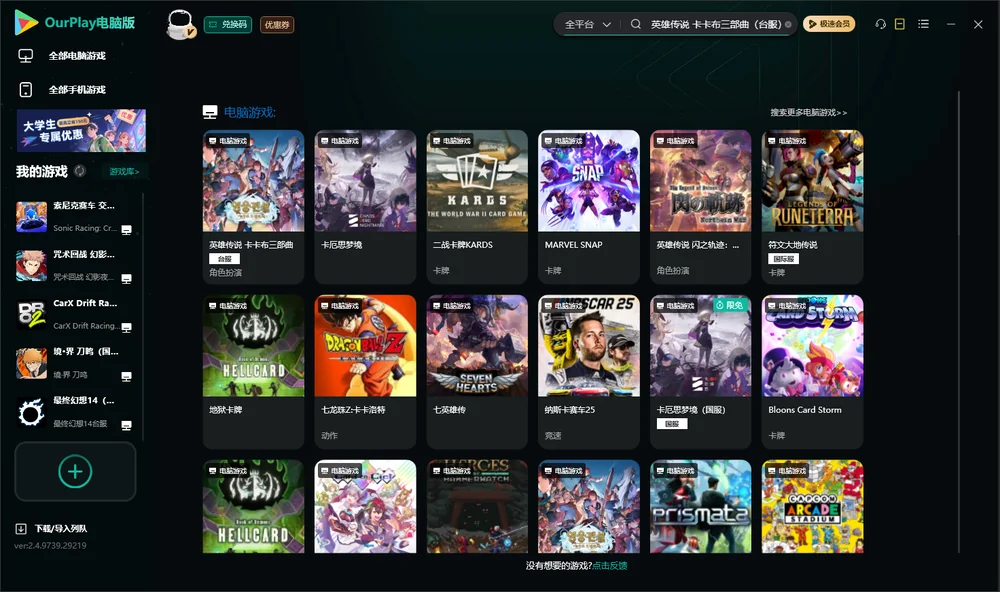
Task: Select the 符文大地传说 Runeterra card
Action: [x=812, y=207]
